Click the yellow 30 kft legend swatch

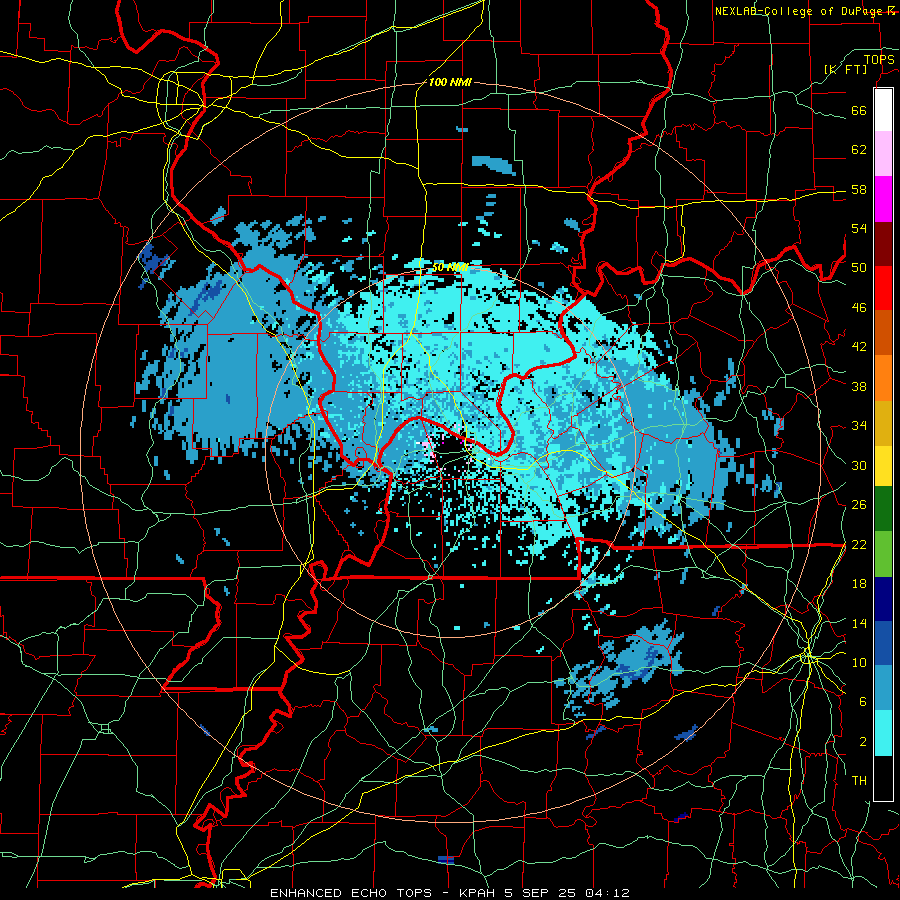tap(883, 465)
